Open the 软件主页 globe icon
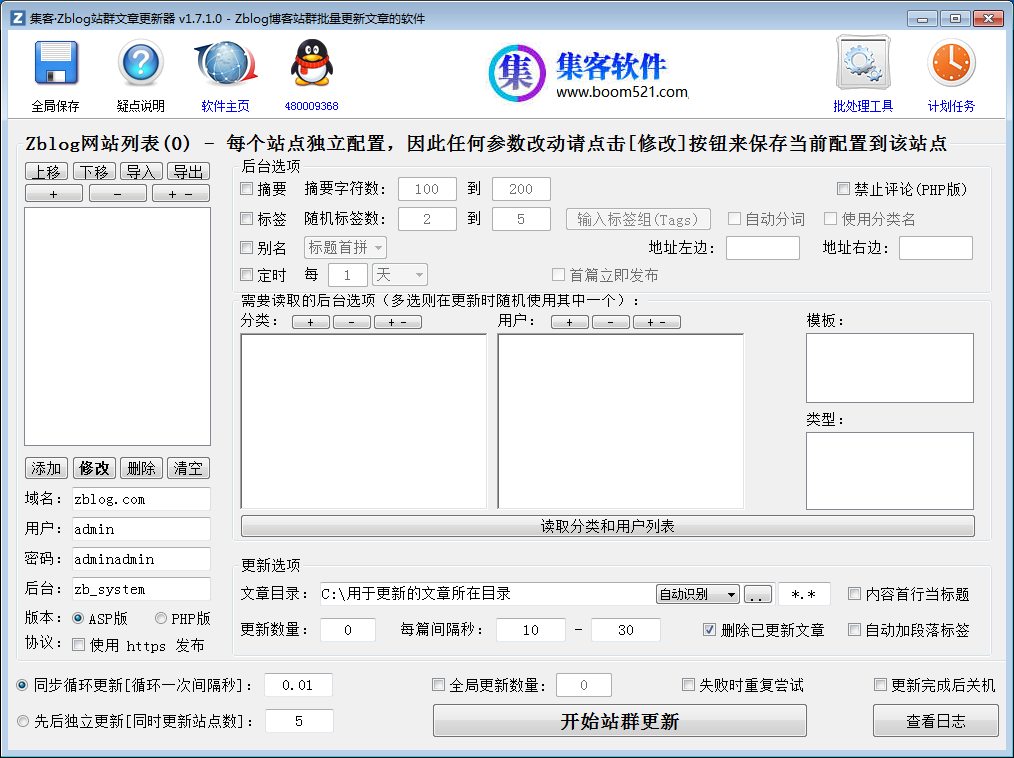Image resolution: width=1014 pixels, height=758 pixels. tap(226, 63)
